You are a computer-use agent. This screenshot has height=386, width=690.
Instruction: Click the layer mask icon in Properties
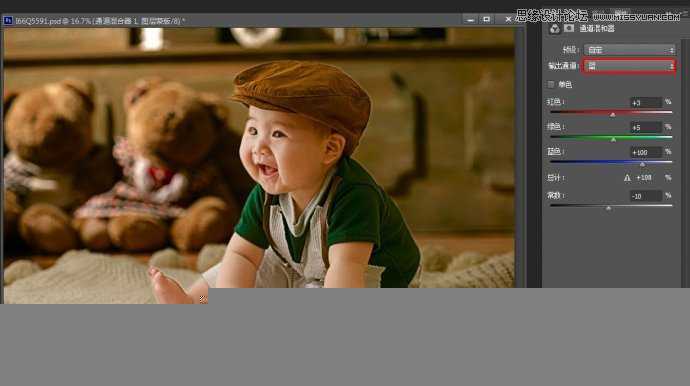[x=569, y=28]
